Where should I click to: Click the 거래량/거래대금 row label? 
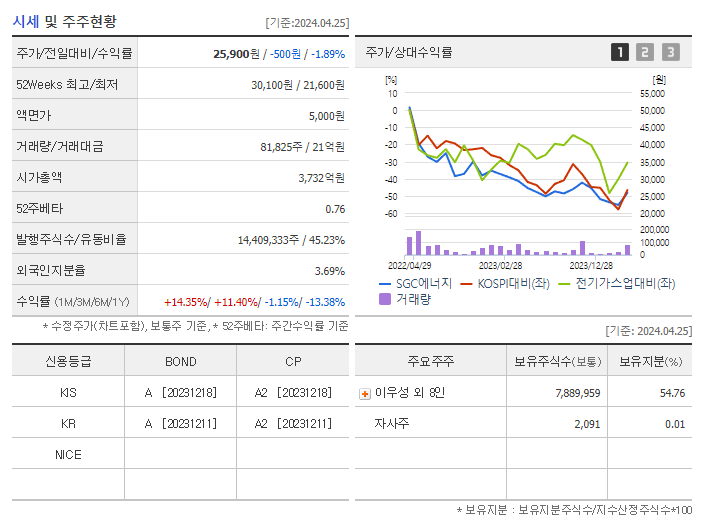[60, 146]
